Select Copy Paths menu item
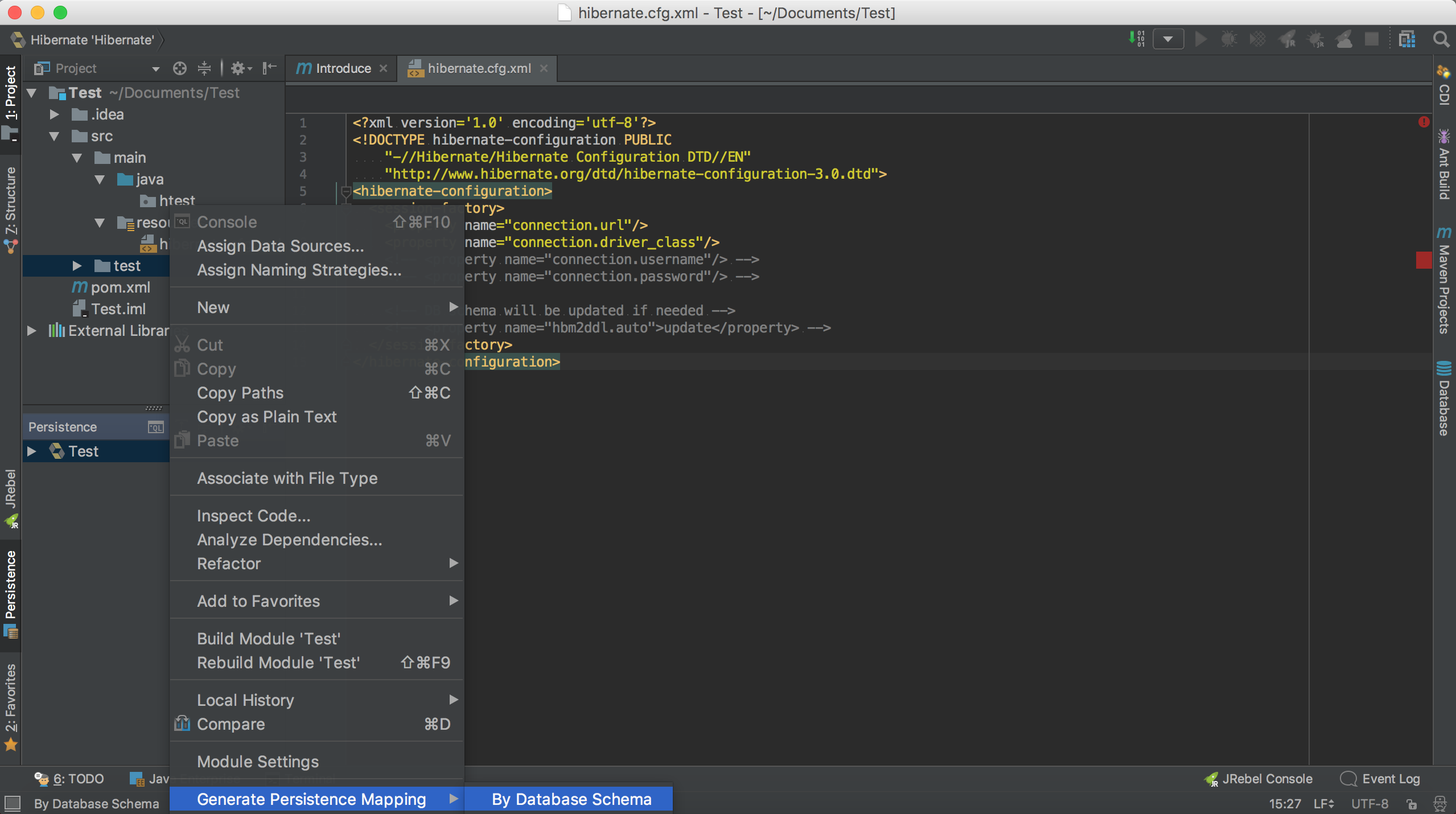Screen dimensions: 1456x814 (x=316, y=393)
